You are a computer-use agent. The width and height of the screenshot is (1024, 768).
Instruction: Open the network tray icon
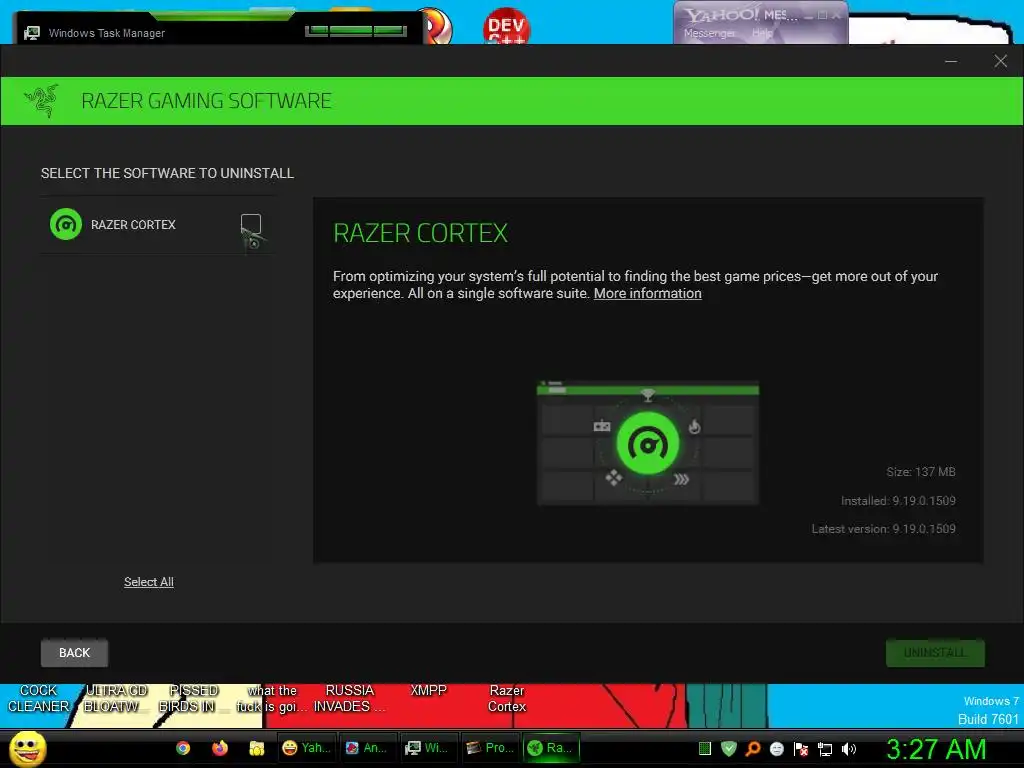pyautogui.click(x=825, y=748)
